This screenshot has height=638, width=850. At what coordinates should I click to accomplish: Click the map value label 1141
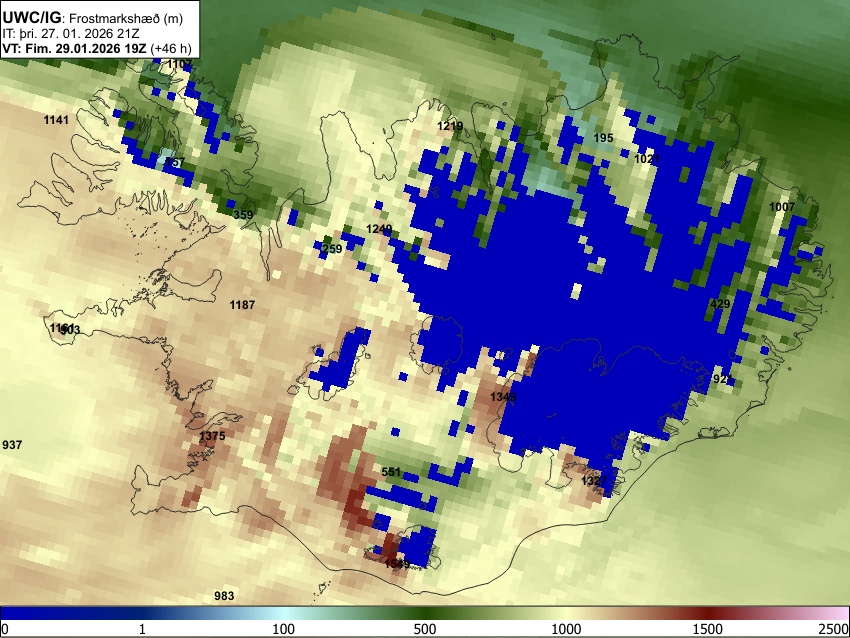(x=56, y=120)
